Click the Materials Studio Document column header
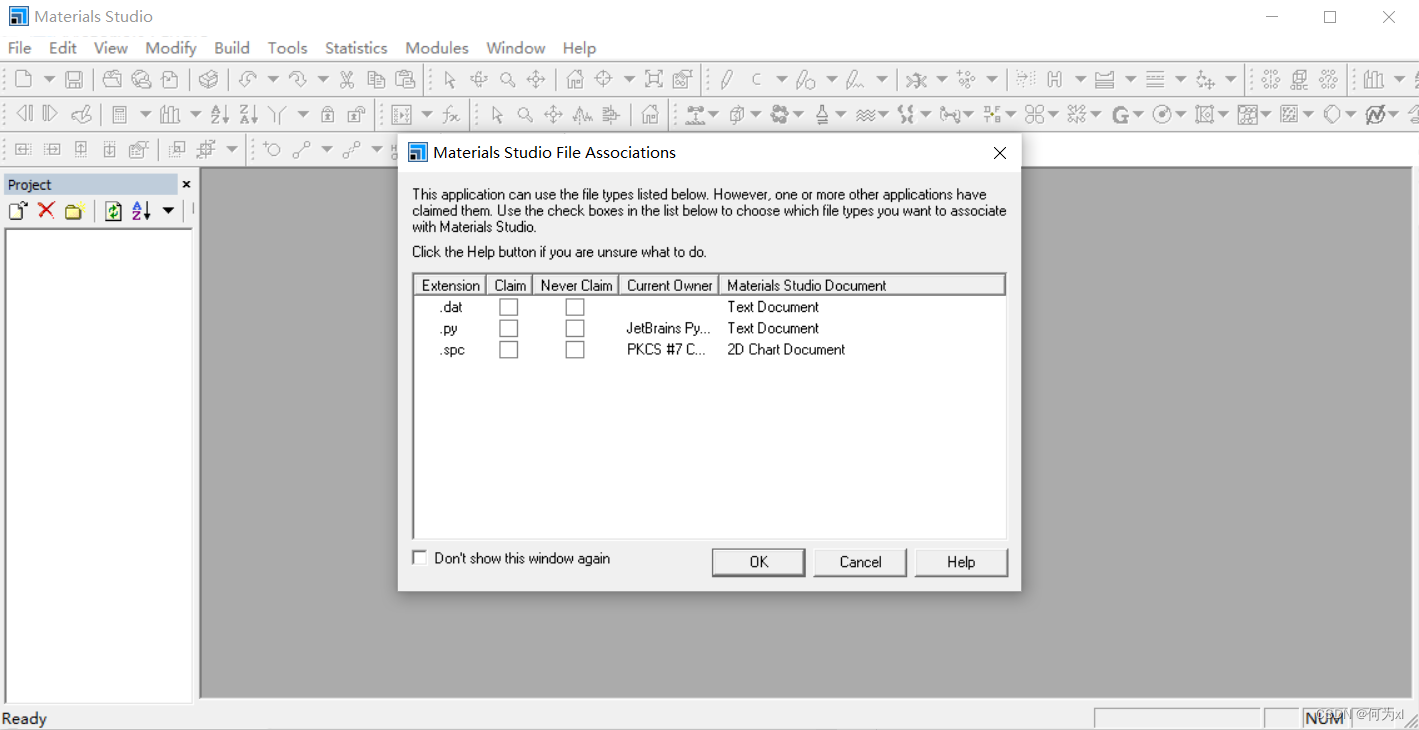1419x730 pixels. click(861, 285)
